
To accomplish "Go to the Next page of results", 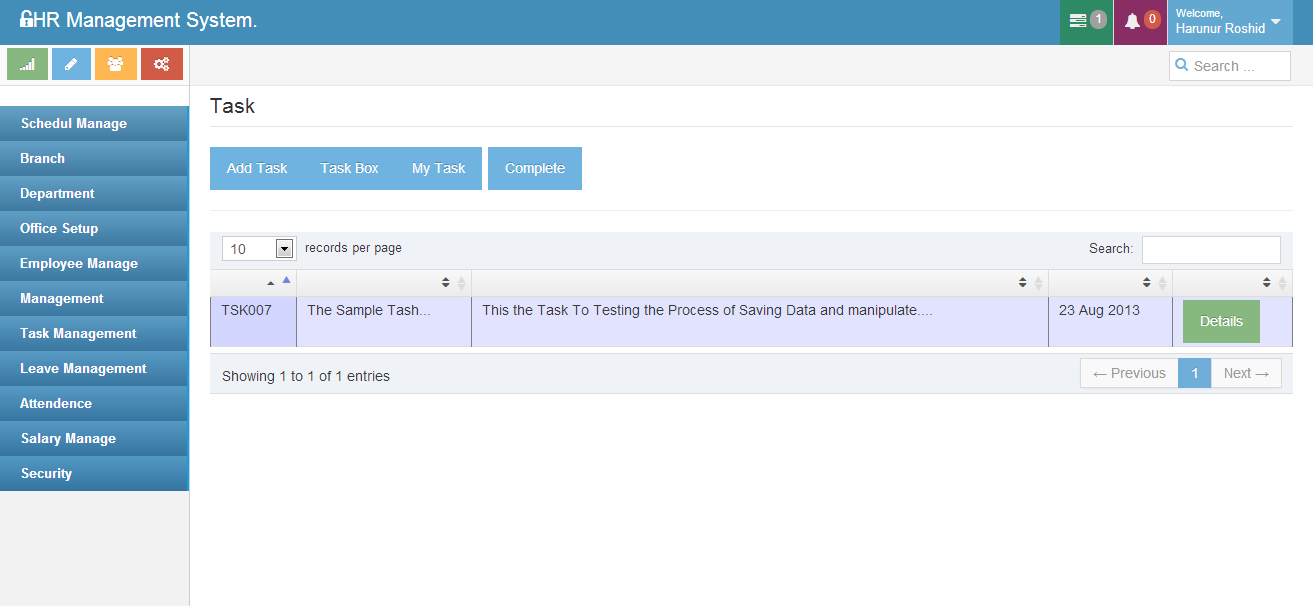I will click(x=1246, y=374).
